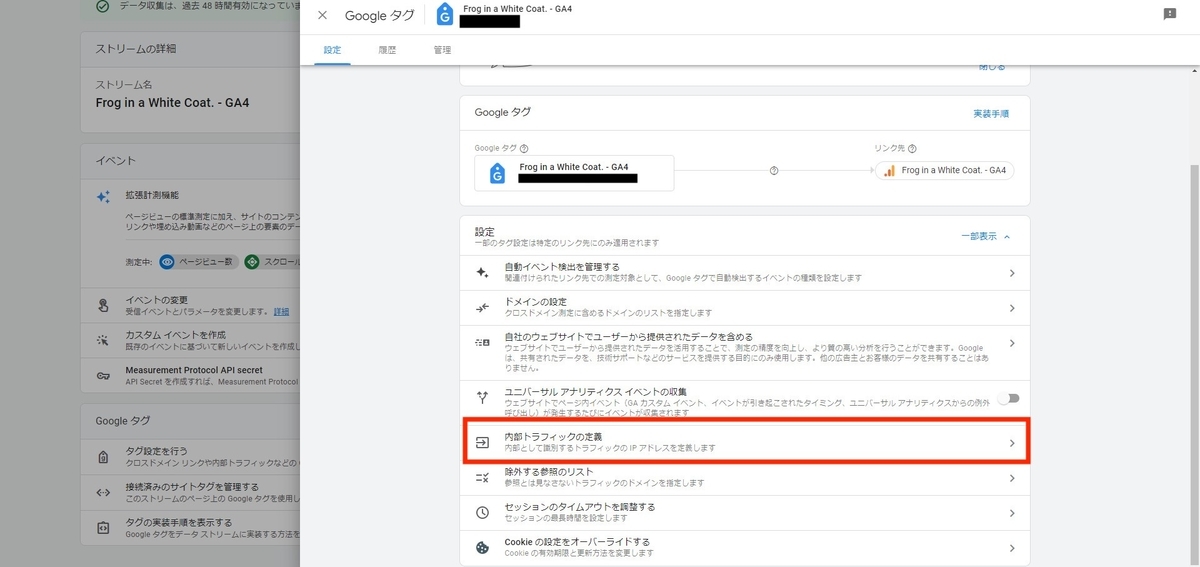Open 自動イベント検出を管理する row chevron
The width and height of the screenshot is (1200, 567).
(1012, 273)
